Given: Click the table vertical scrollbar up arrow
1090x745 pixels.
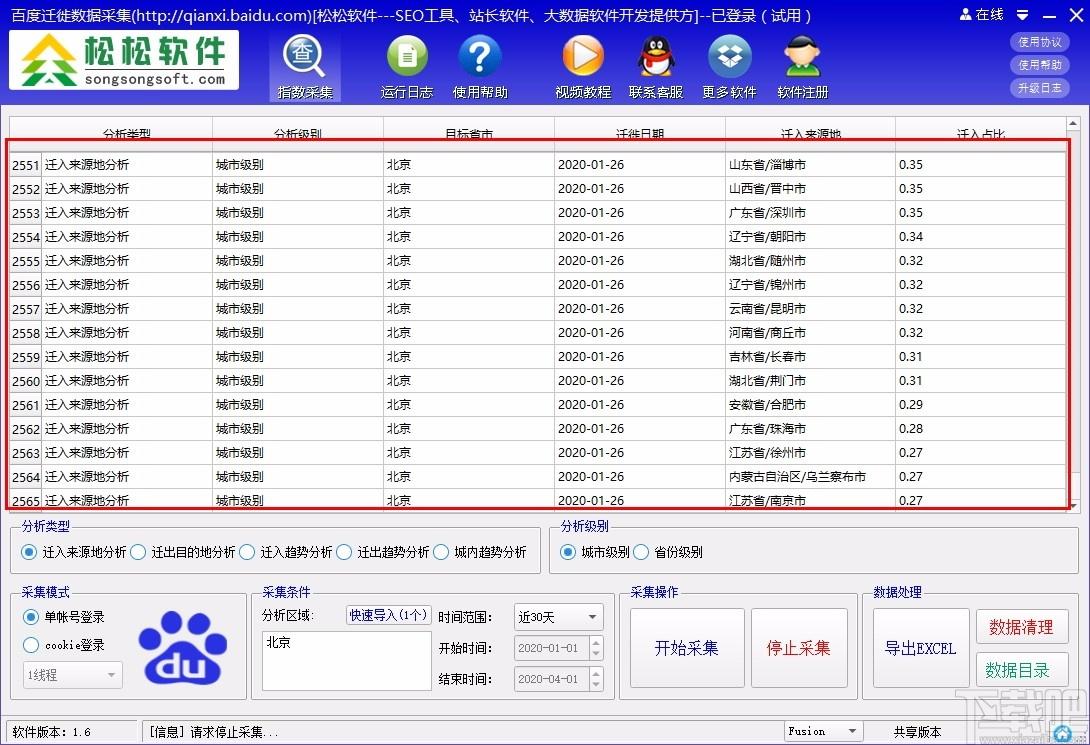Looking at the screenshot, I should [x=1073, y=124].
